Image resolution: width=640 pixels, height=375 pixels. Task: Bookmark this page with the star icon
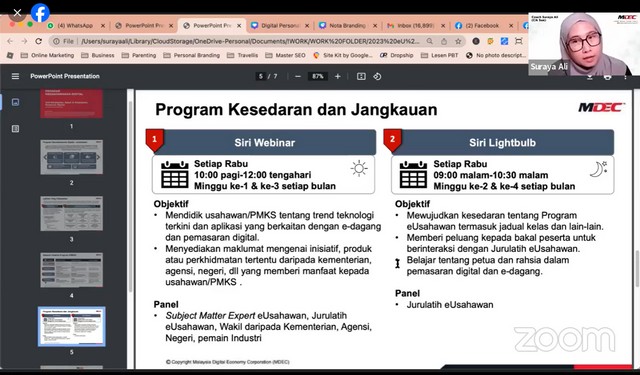(458, 41)
